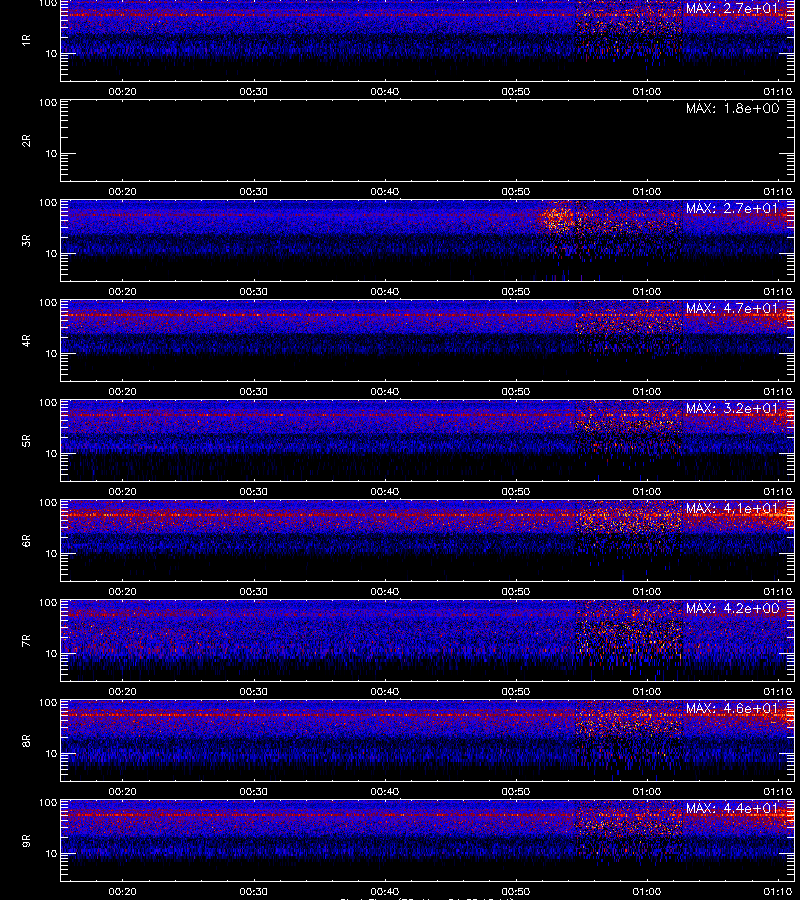The height and width of the screenshot is (900, 800).
Task: Click the 00:50 time tick under panel 7R
Action: point(515,692)
